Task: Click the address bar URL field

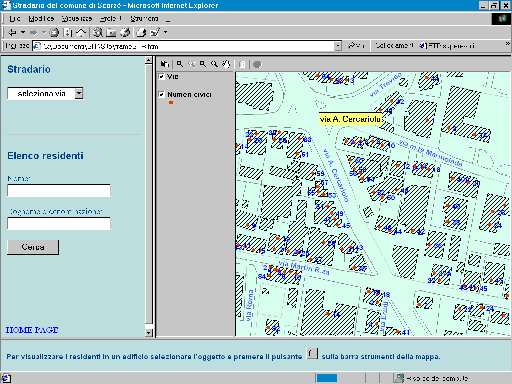Action: point(187,46)
